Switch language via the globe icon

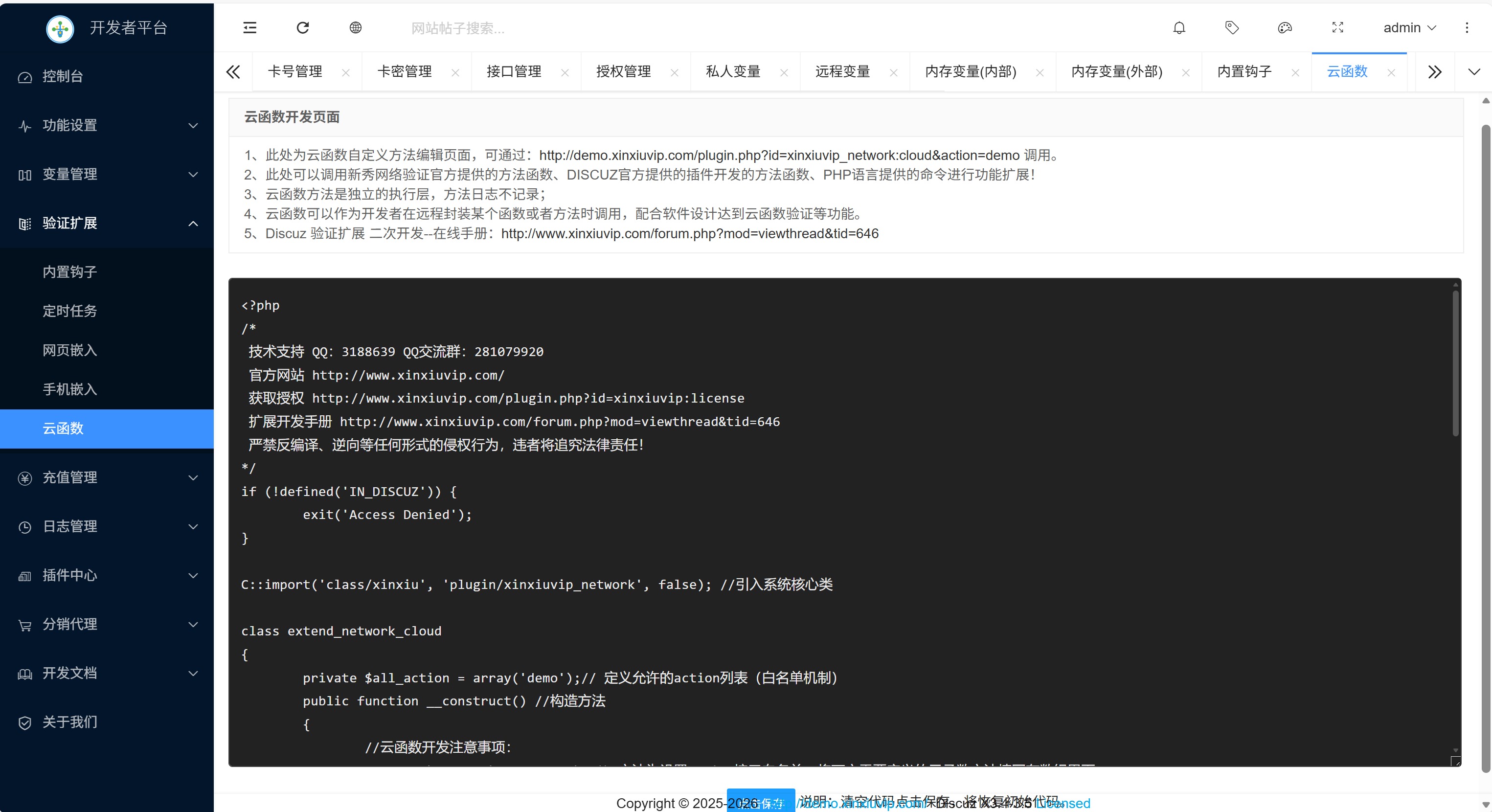point(356,27)
